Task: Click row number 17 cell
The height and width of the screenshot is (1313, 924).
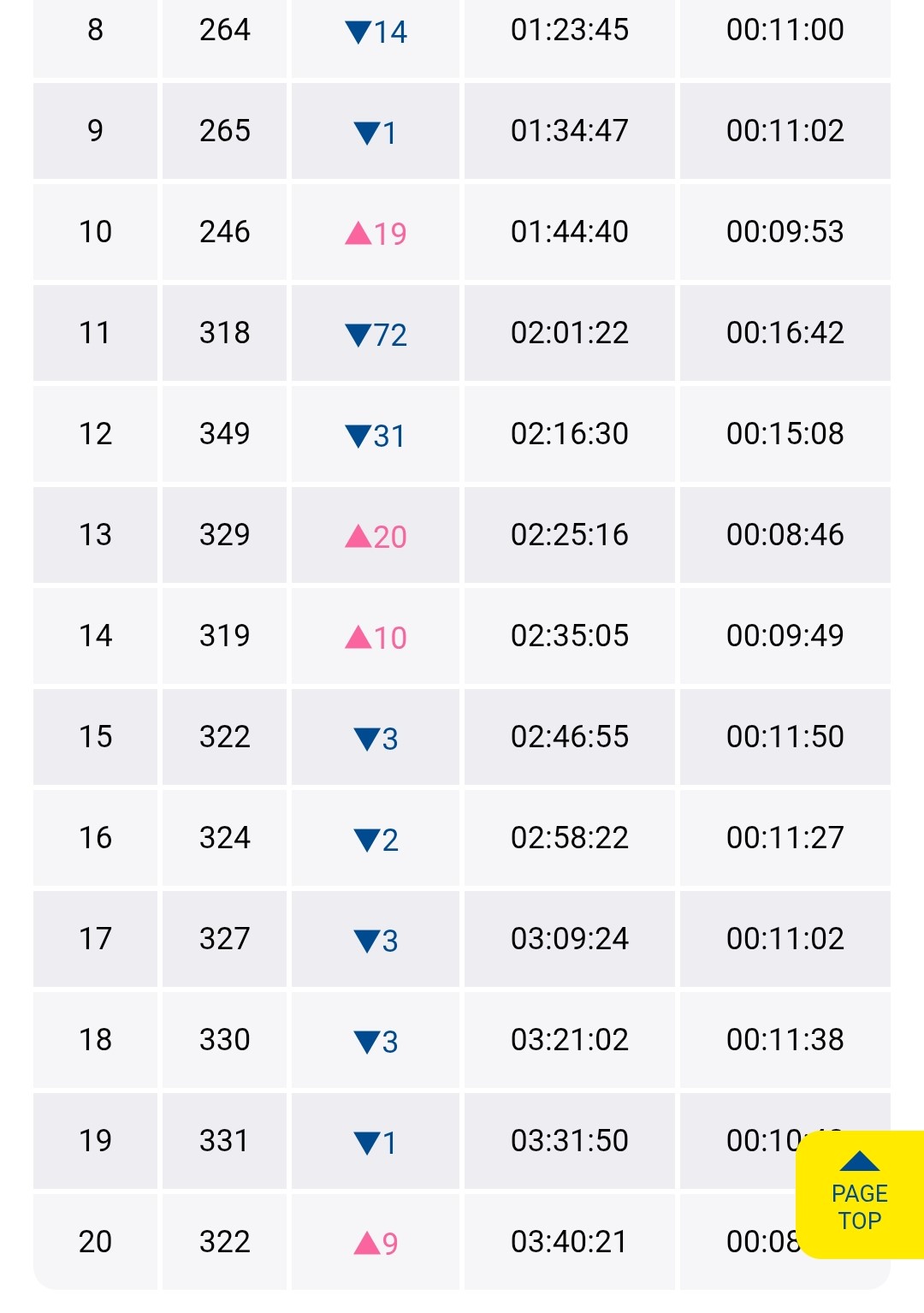Action: [95, 939]
